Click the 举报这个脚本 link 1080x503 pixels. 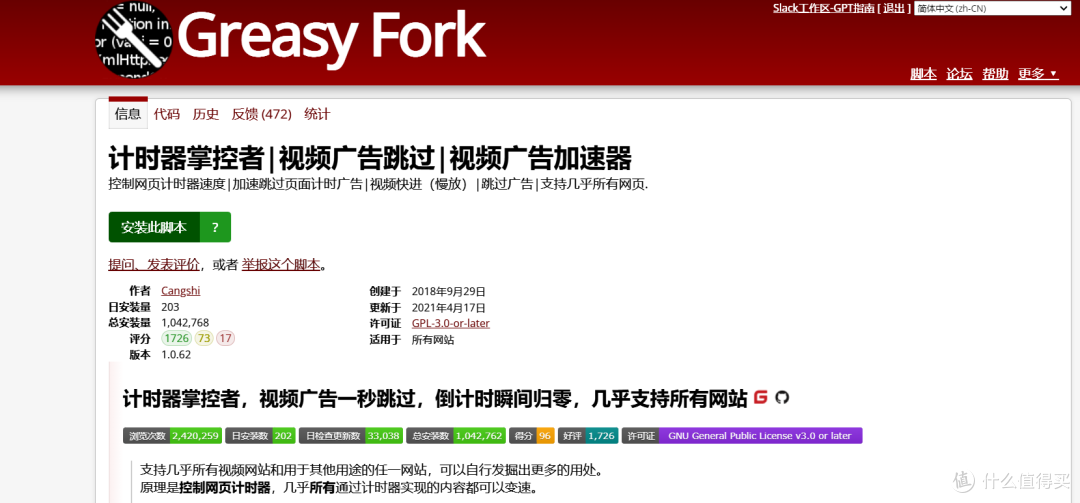click(x=281, y=265)
